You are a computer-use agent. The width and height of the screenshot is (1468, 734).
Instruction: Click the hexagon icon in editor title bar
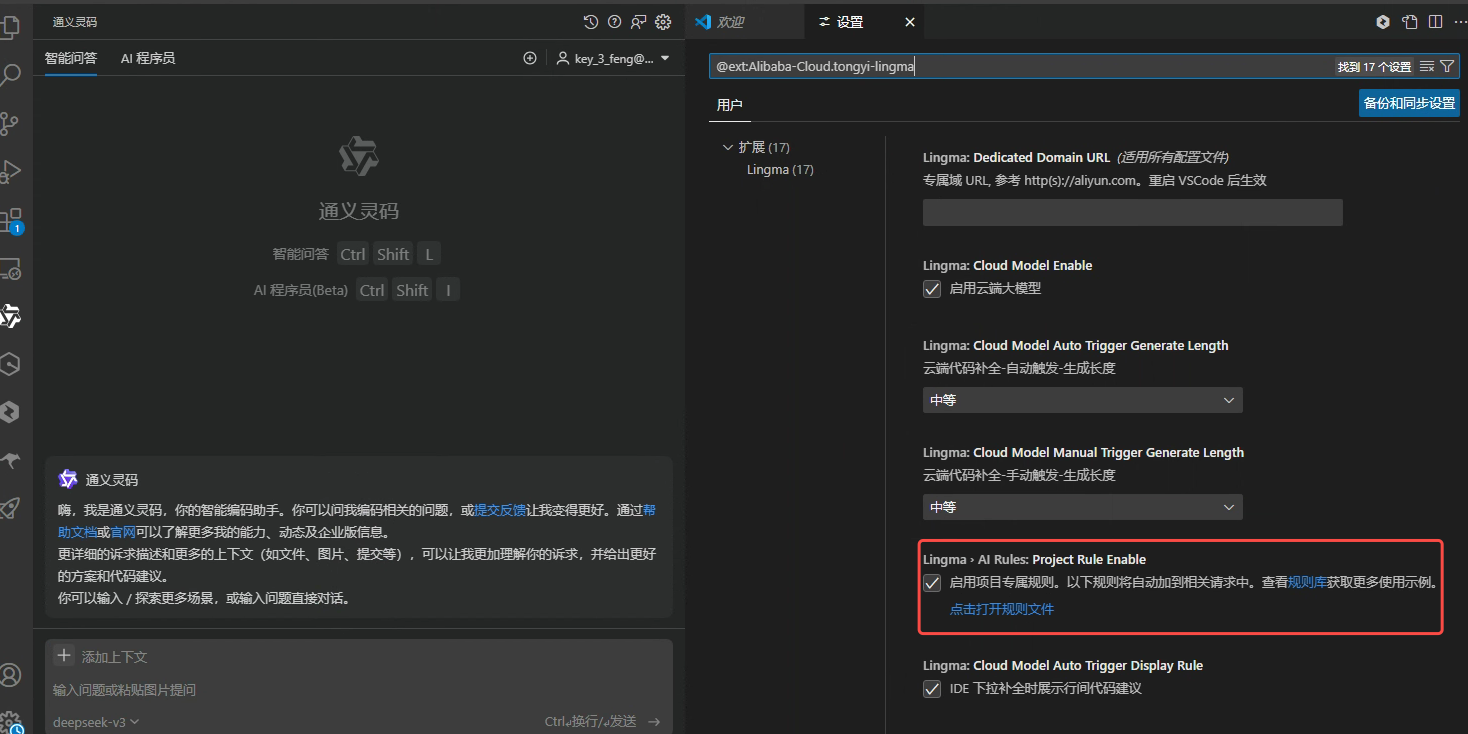pos(1383,22)
